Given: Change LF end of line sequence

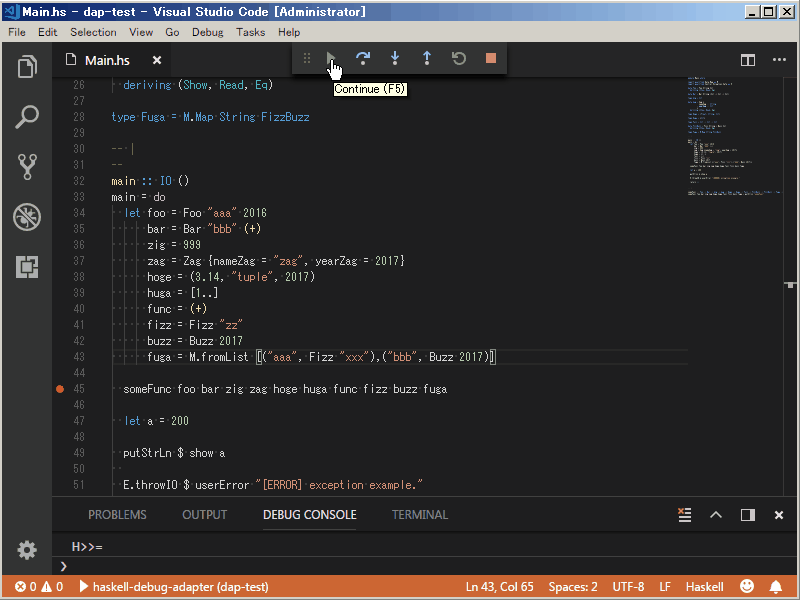Looking at the screenshot, I should [665, 587].
